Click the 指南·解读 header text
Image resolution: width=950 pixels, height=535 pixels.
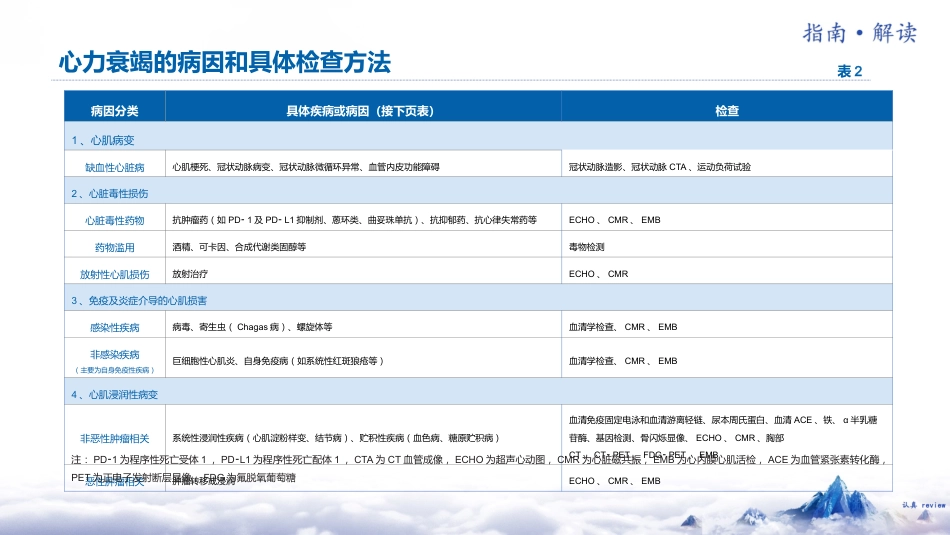point(859,33)
